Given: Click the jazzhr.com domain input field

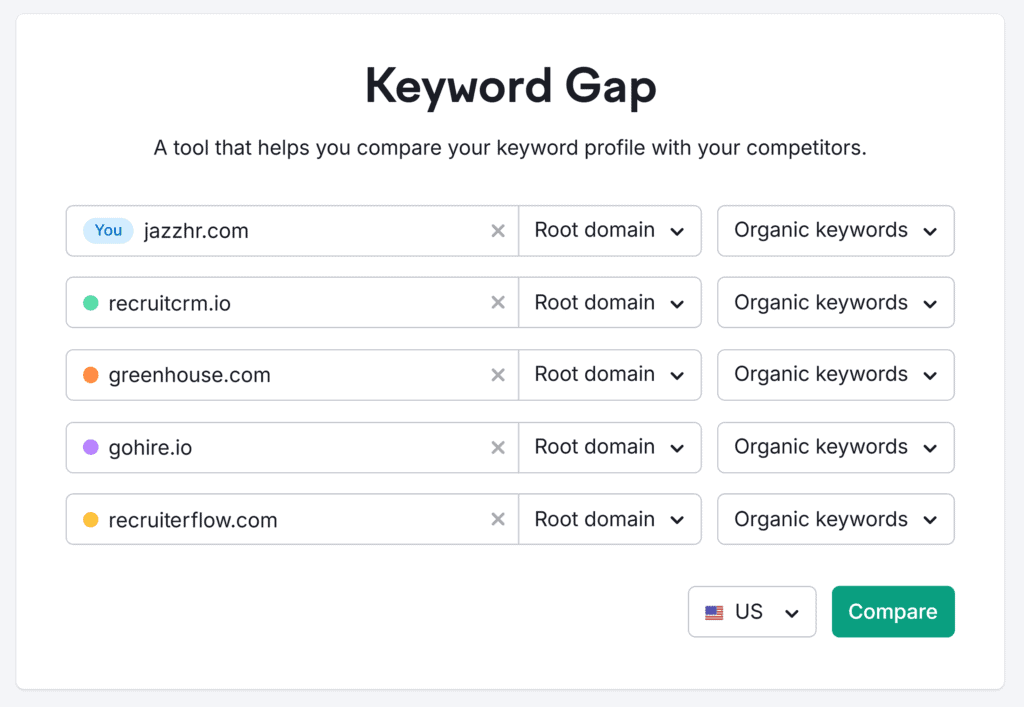Looking at the screenshot, I should tap(310, 231).
